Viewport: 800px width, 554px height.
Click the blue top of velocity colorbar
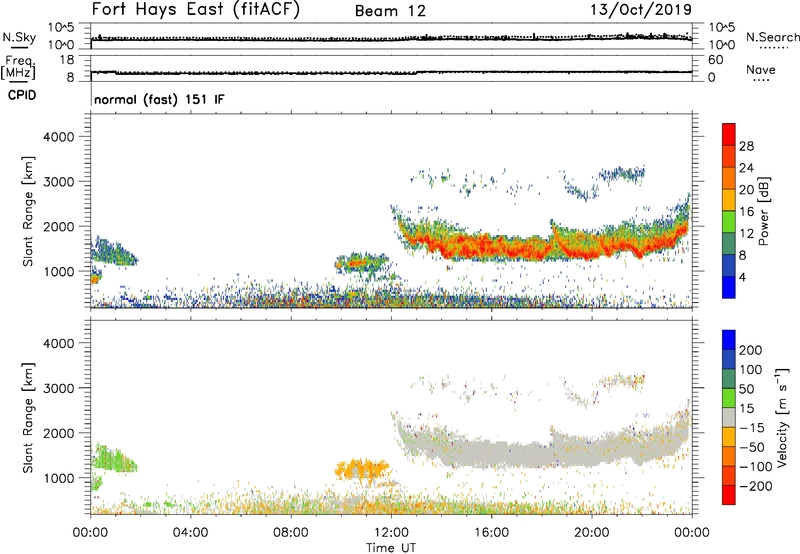point(729,340)
